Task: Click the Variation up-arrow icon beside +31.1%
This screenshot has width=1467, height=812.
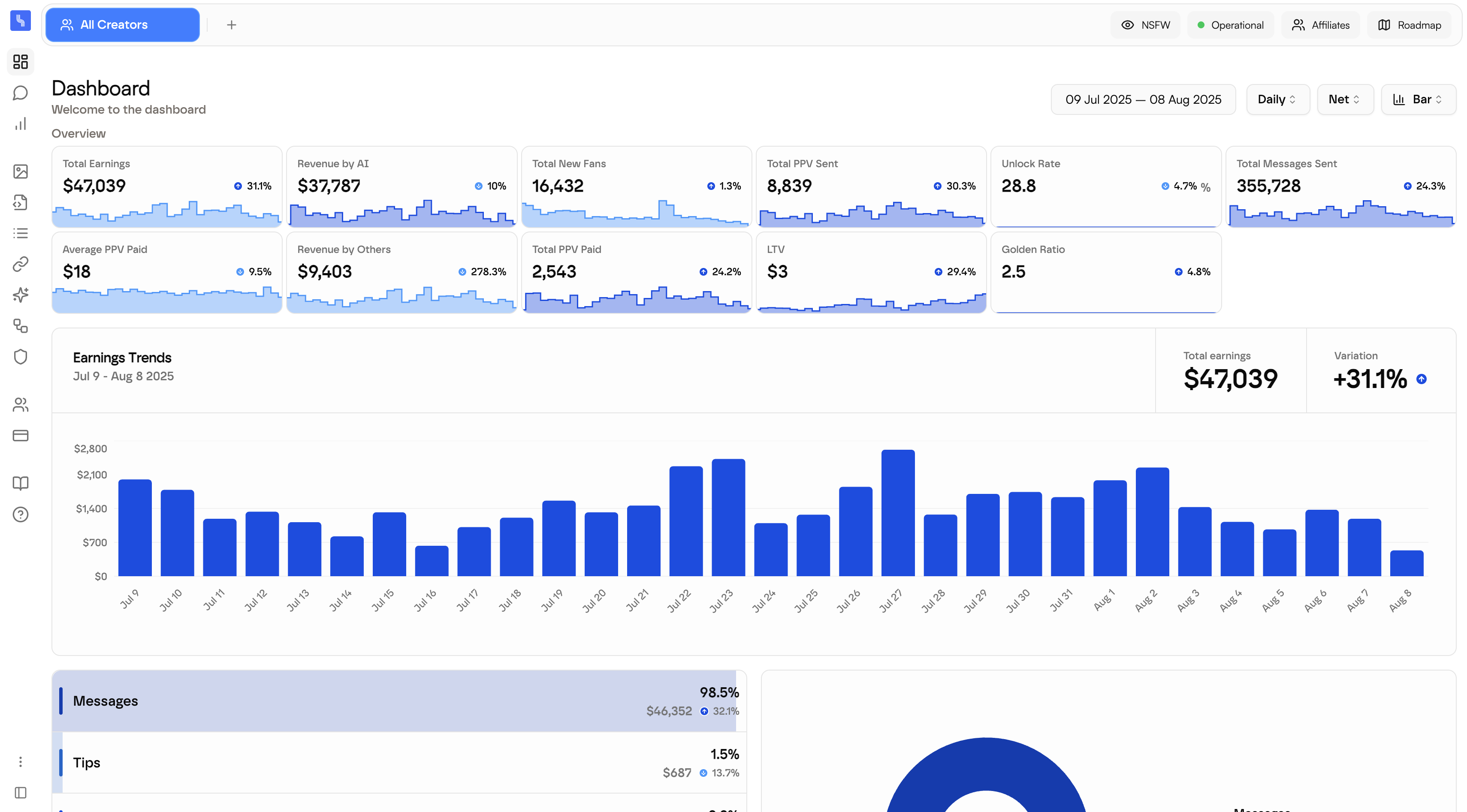Action: (1422, 379)
